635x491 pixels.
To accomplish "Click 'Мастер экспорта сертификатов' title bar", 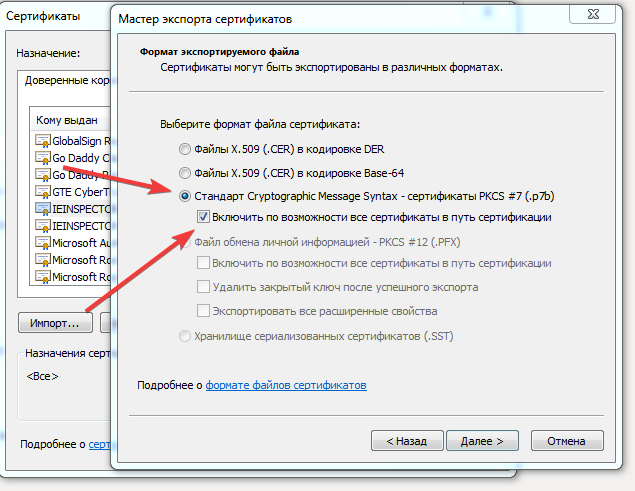I will (x=205, y=19).
